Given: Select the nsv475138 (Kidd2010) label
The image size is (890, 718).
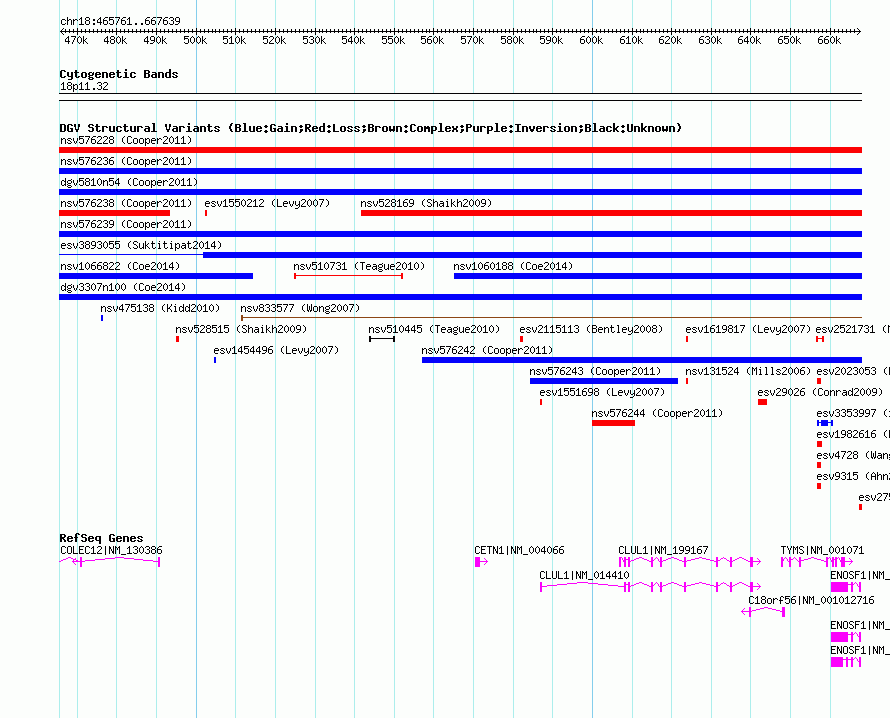Looking at the screenshot, I should tap(160, 308).
